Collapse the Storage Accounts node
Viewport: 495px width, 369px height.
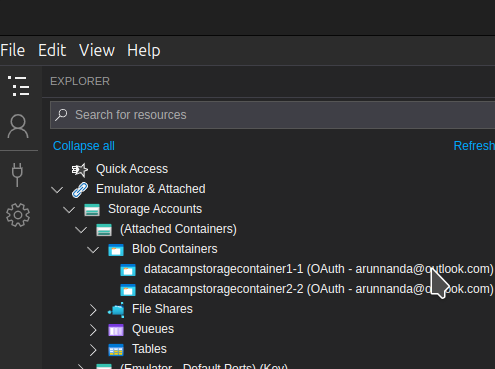[x=69, y=210]
